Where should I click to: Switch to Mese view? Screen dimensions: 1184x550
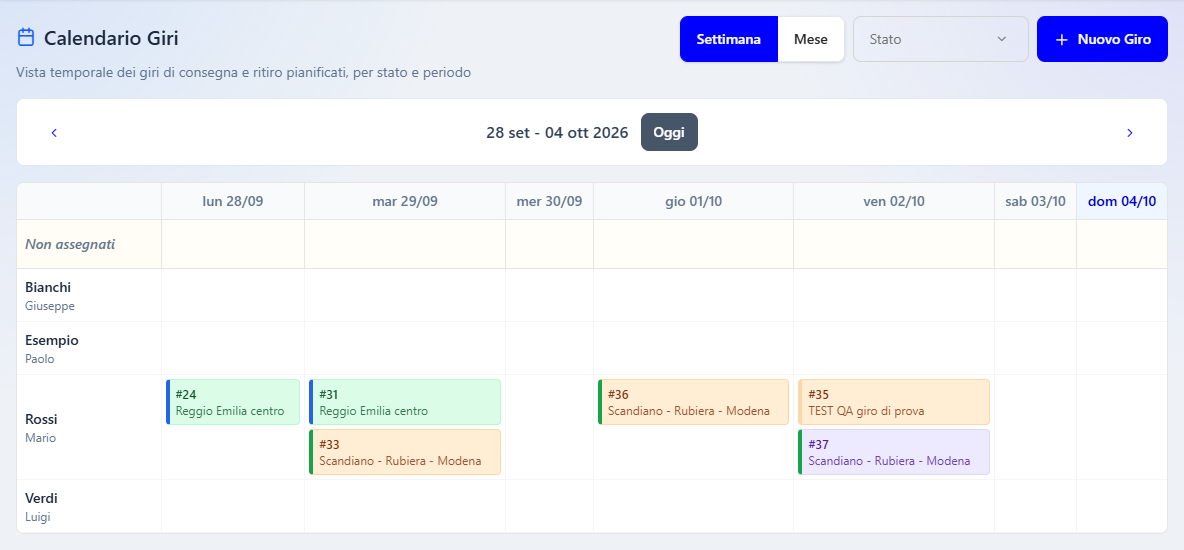click(x=810, y=39)
